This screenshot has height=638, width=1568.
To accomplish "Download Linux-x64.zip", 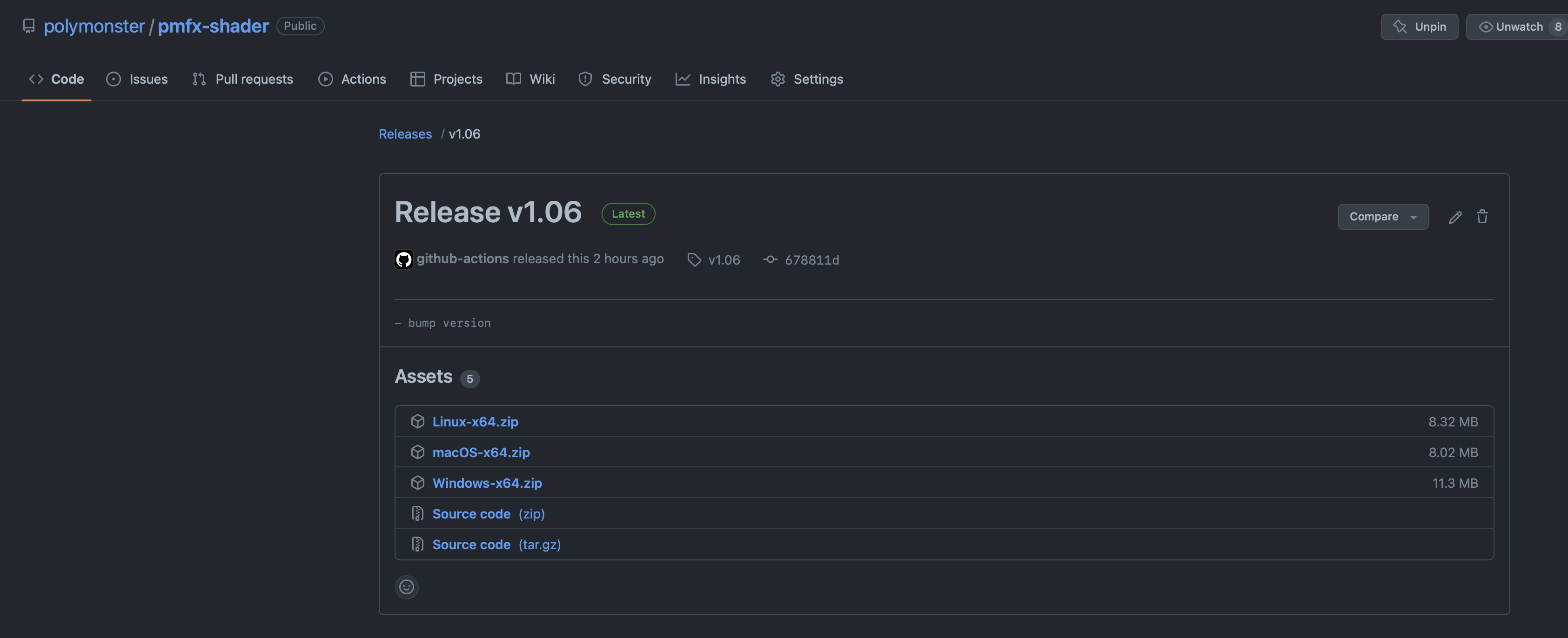I will pos(476,421).
